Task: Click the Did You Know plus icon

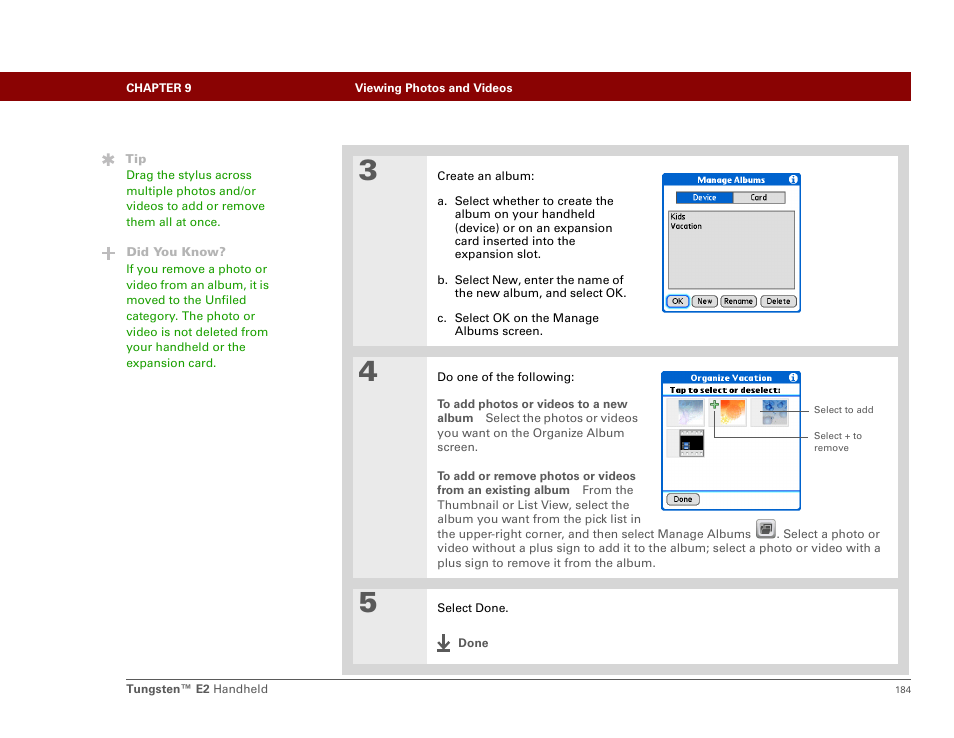Action: click(108, 253)
